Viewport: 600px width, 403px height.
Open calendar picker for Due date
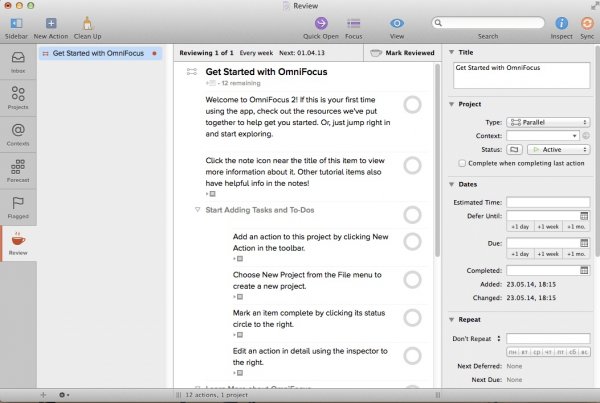point(584,243)
